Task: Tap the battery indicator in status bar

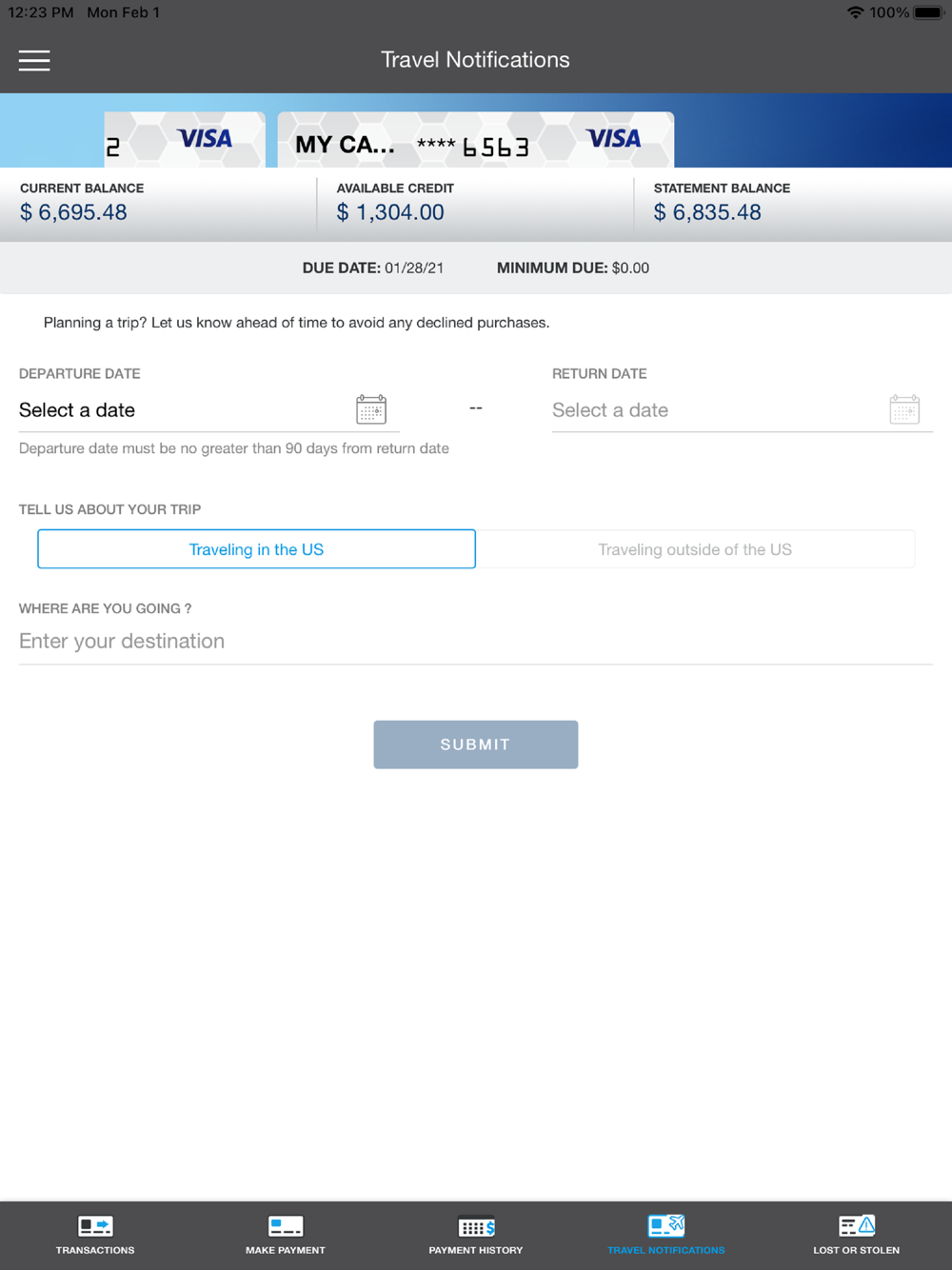Action: (928, 12)
